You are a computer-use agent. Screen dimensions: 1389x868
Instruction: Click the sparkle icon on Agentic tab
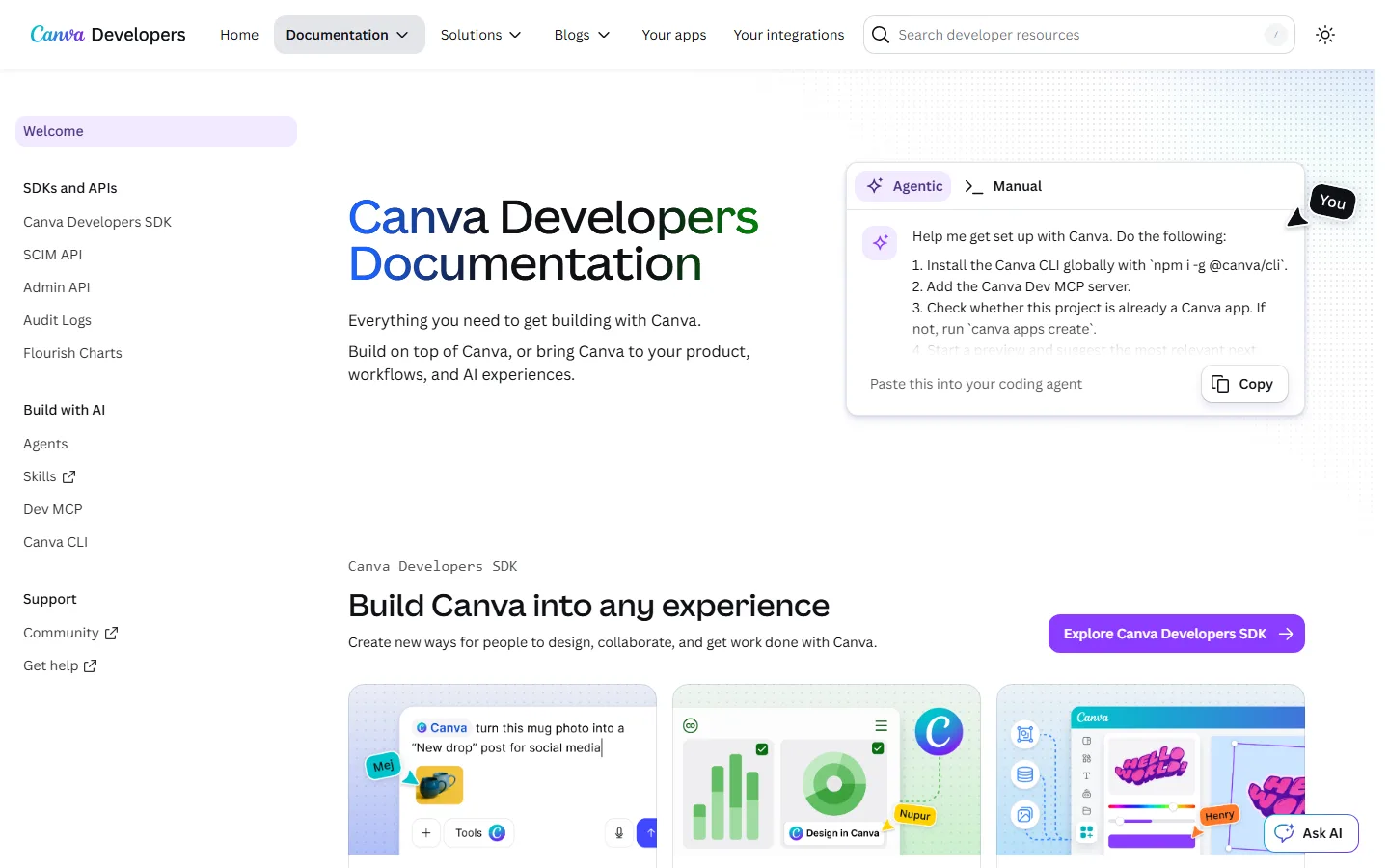[x=875, y=186]
